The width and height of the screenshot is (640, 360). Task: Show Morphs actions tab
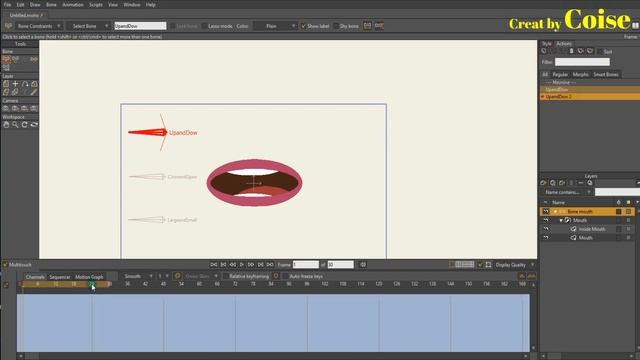tap(580, 75)
